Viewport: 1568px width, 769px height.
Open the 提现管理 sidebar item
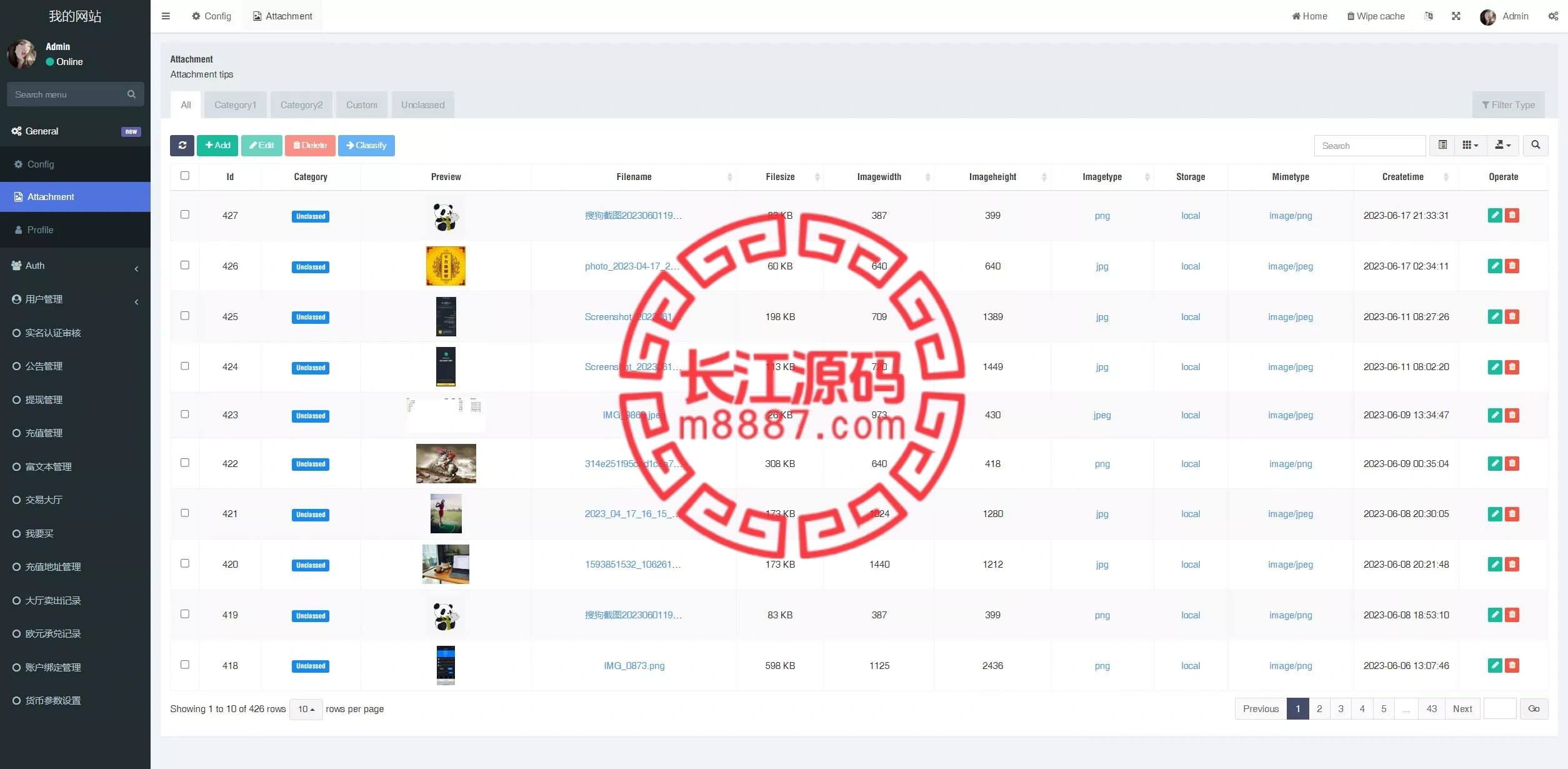[x=75, y=400]
